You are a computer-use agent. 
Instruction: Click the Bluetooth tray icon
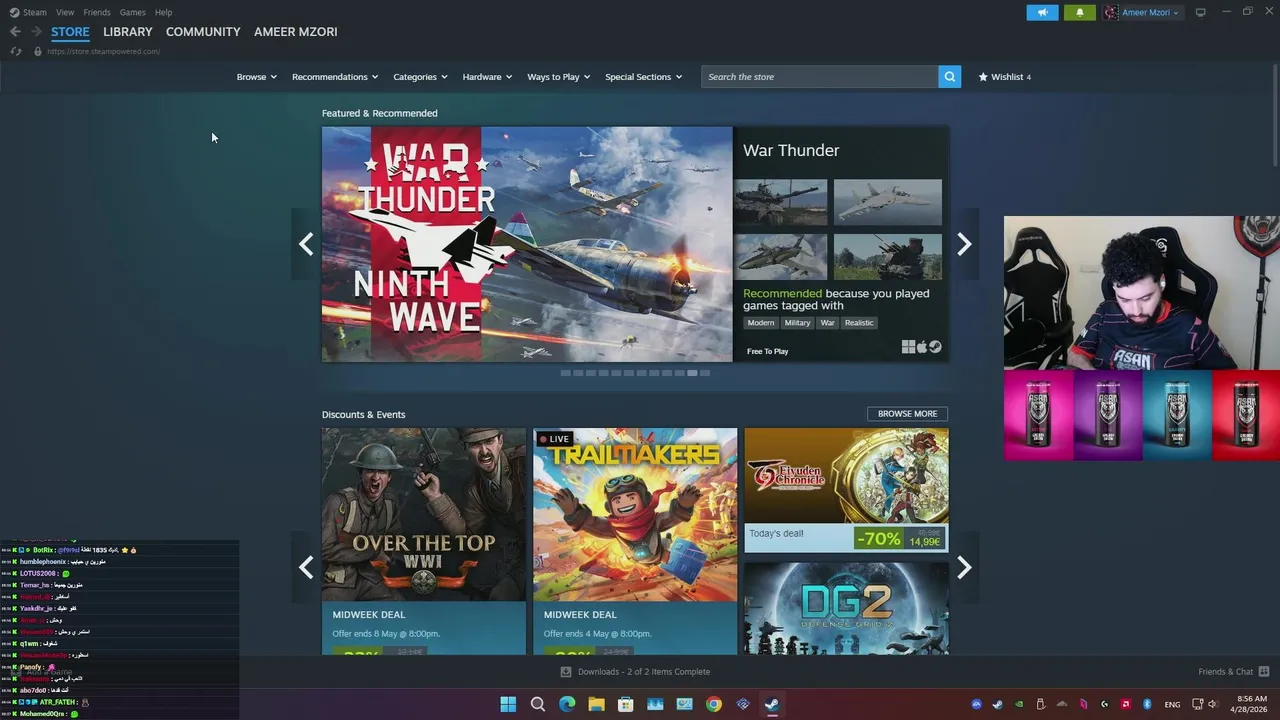pyautogui.click(x=1147, y=704)
